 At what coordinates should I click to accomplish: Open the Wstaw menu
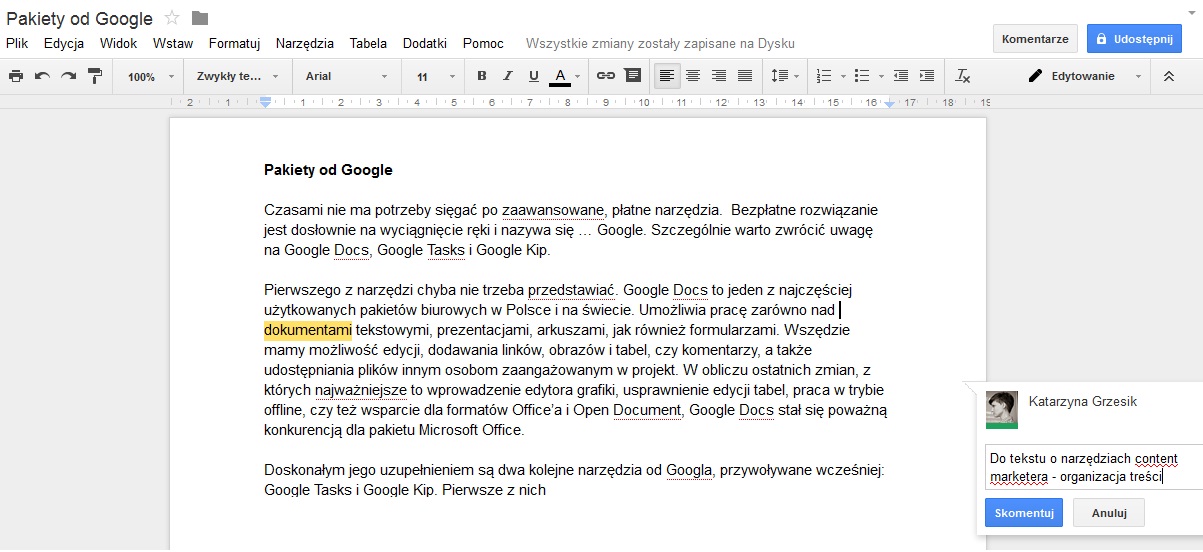click(x=173, y=44)
